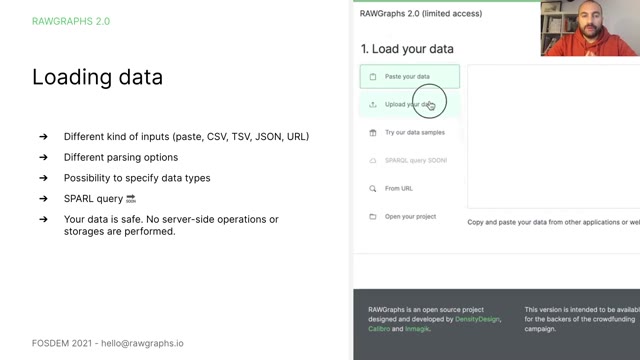This screenshot has width=640, height=360.
Task: Click the magnifier icon beside From URL
Action: pos(373,189)
